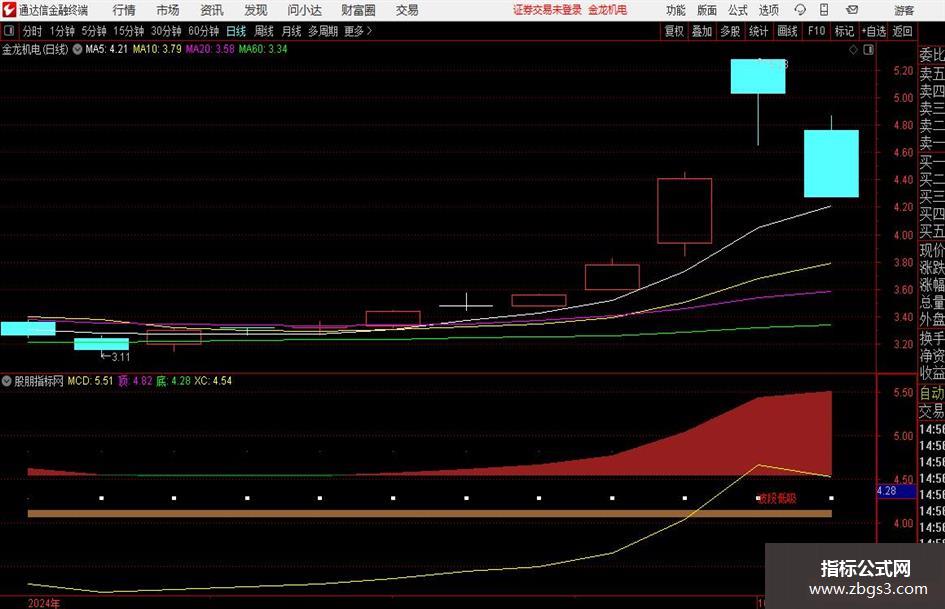The image size is (945, 609).
Task: Click the customer service headset icon
Action: [x=800, y=10]
